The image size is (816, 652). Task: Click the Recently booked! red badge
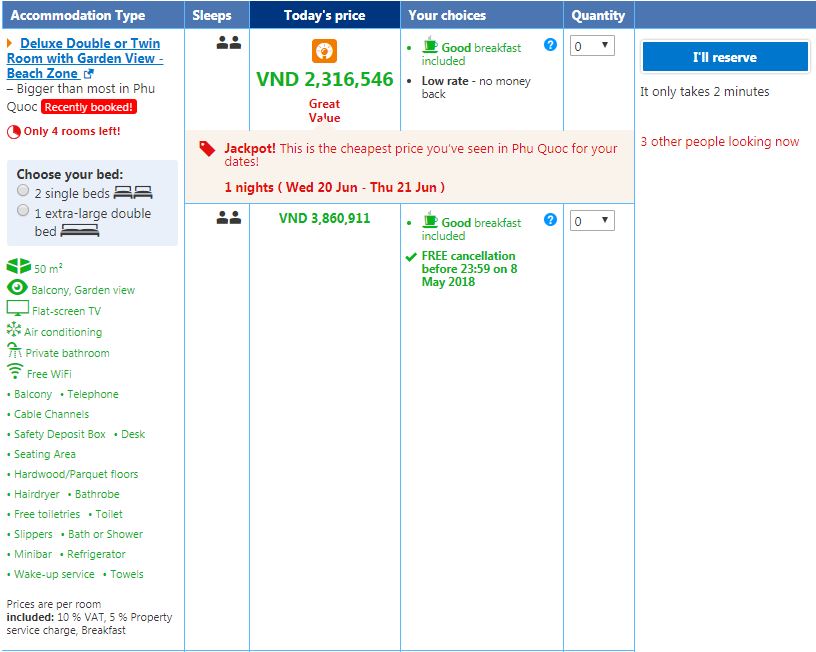(x=89, y=107)
